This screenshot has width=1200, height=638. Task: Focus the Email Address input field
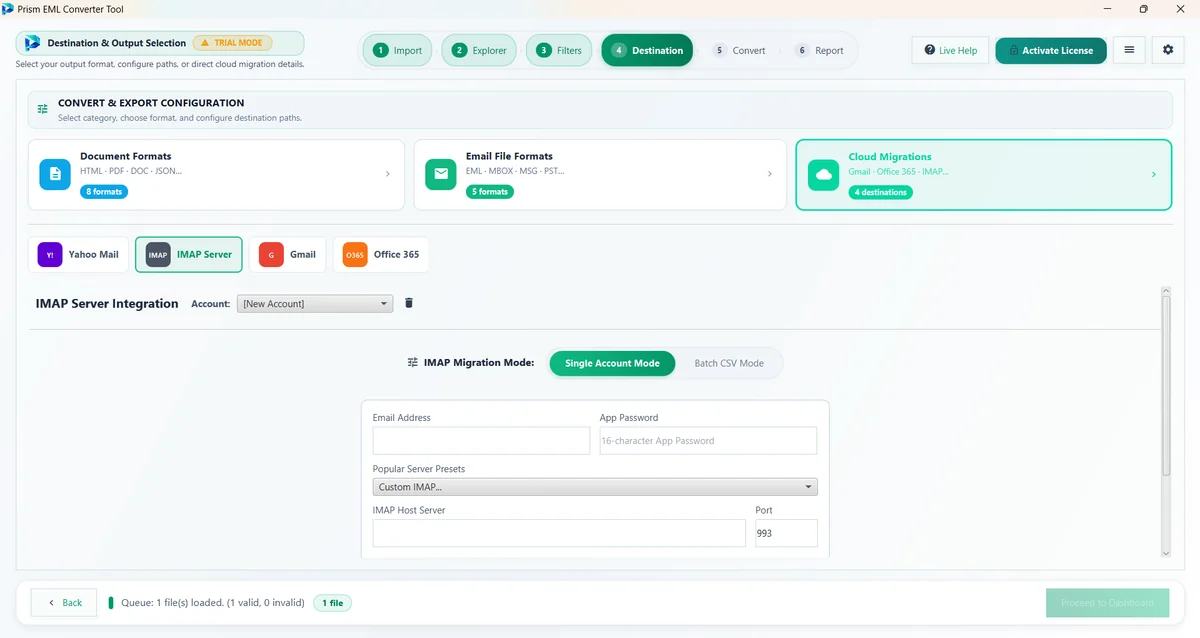(481, 441)
